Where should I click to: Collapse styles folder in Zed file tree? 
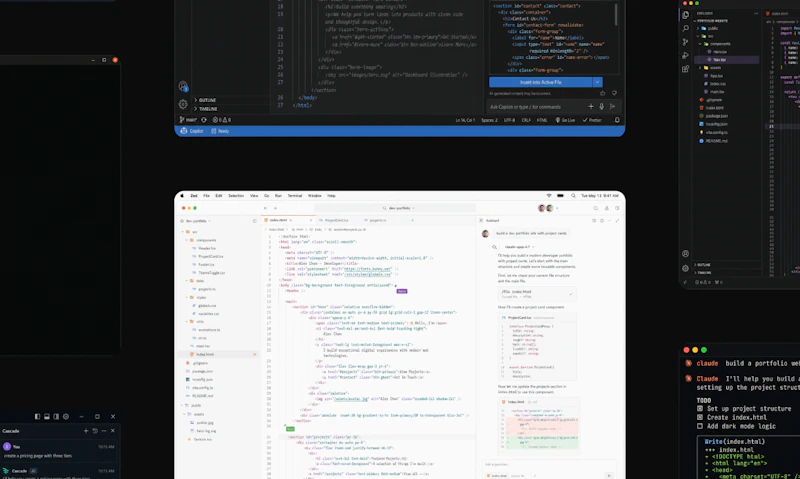[198, 297]
